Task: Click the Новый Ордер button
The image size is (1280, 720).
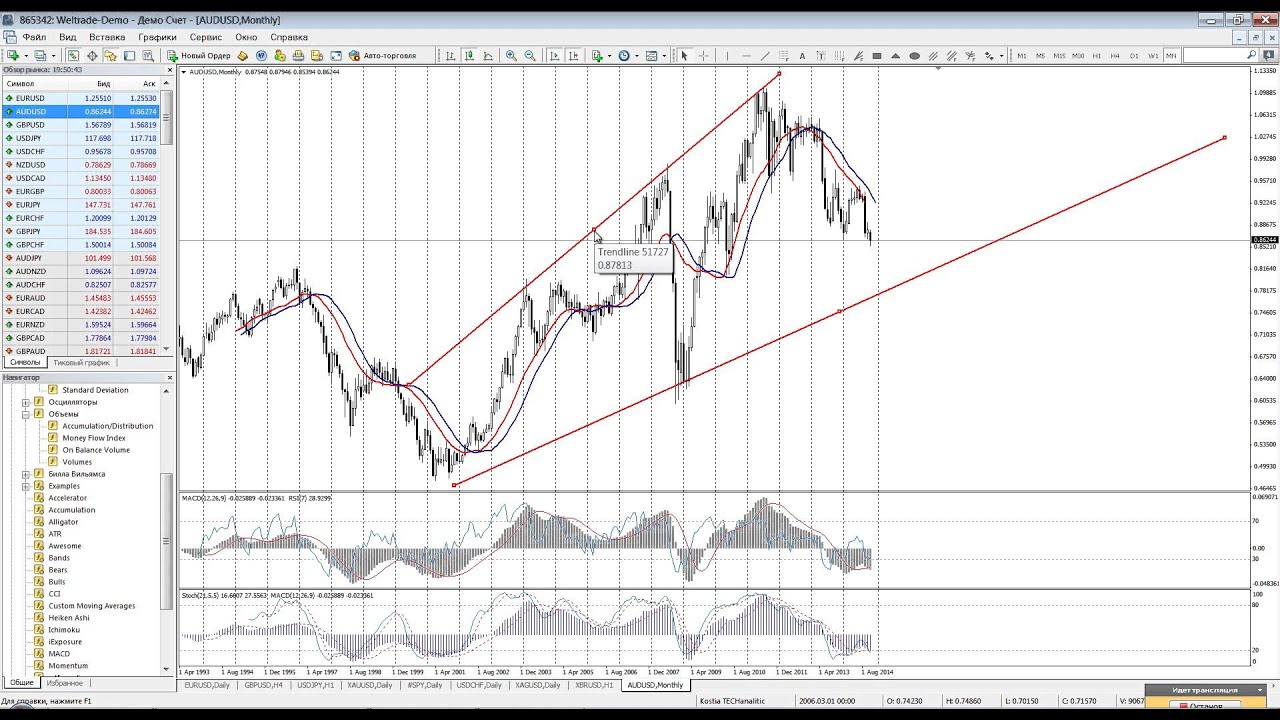Action: coord(199,56)
